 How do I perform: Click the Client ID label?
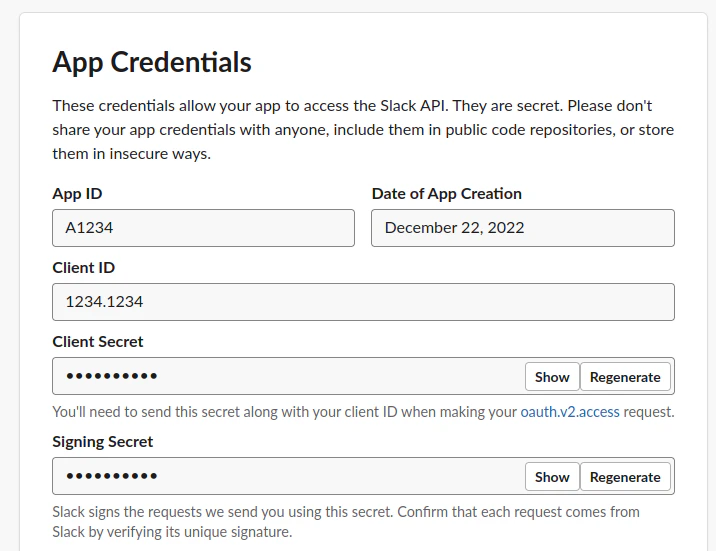pyautogui.click(x=84, y=268)
